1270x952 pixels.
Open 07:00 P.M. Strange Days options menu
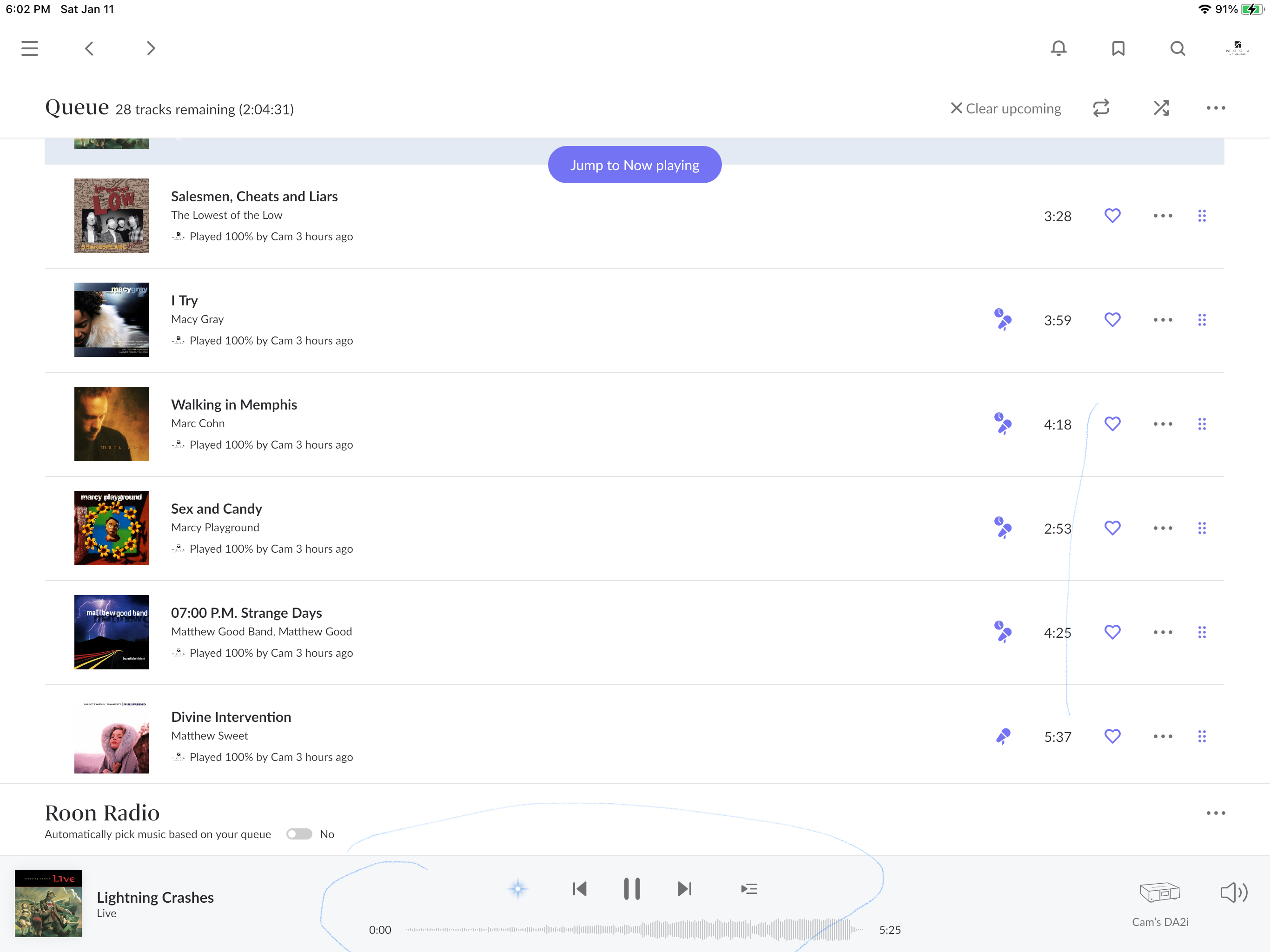[x=1163, y=632]
